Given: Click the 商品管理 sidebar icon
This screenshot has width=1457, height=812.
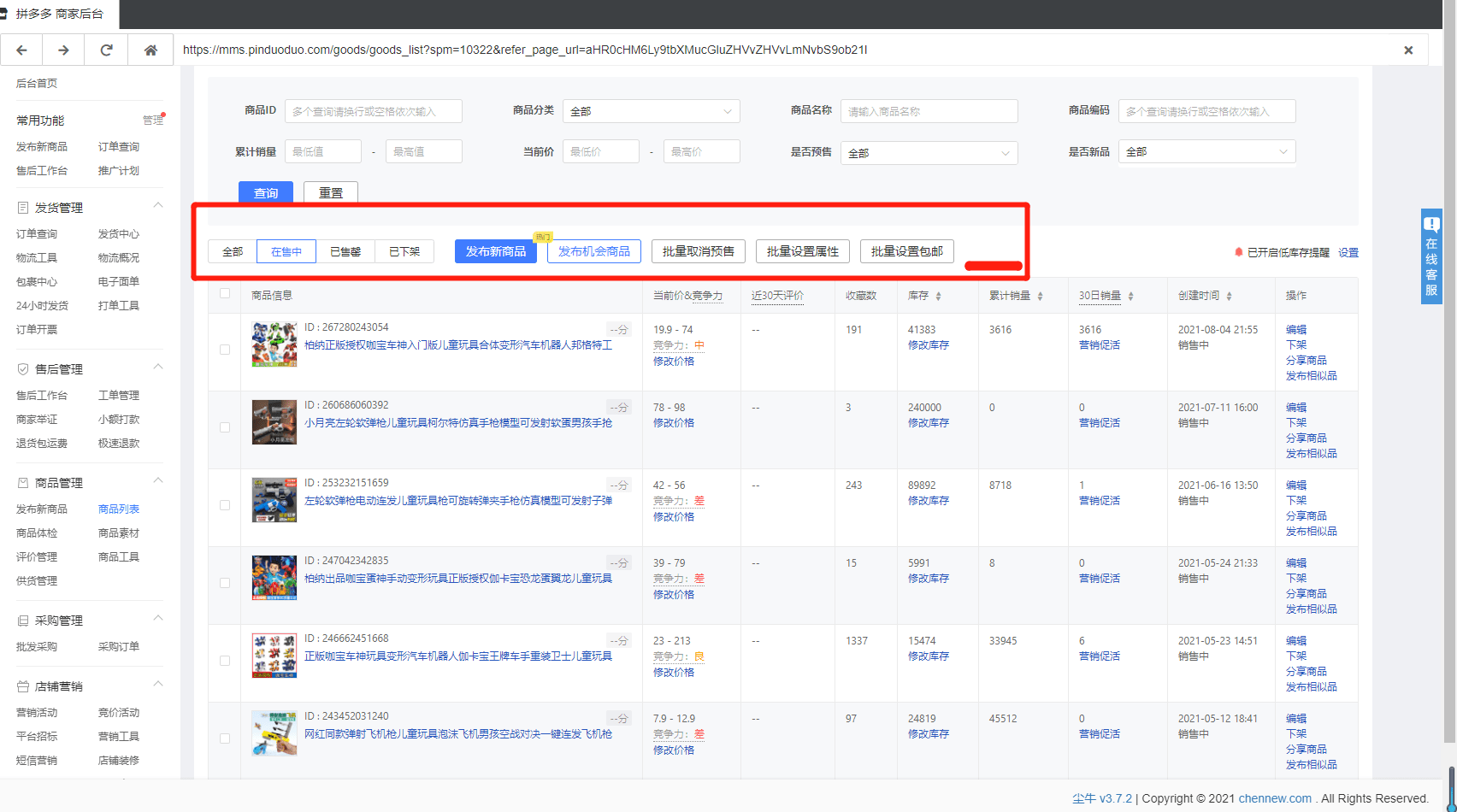Looking at the screenshot, I should [x=23, y=483].
